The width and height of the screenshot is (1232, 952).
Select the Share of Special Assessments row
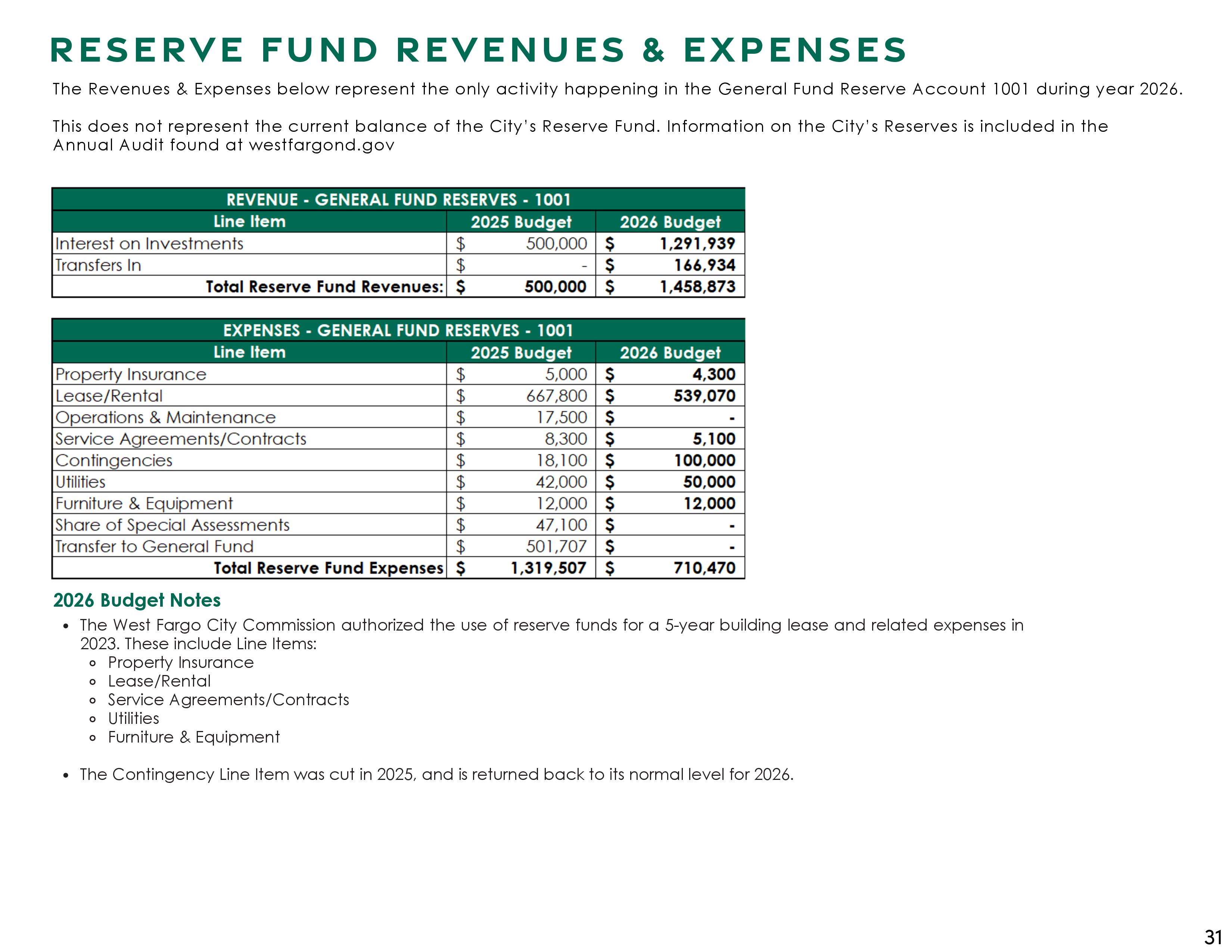pos(172,525)
